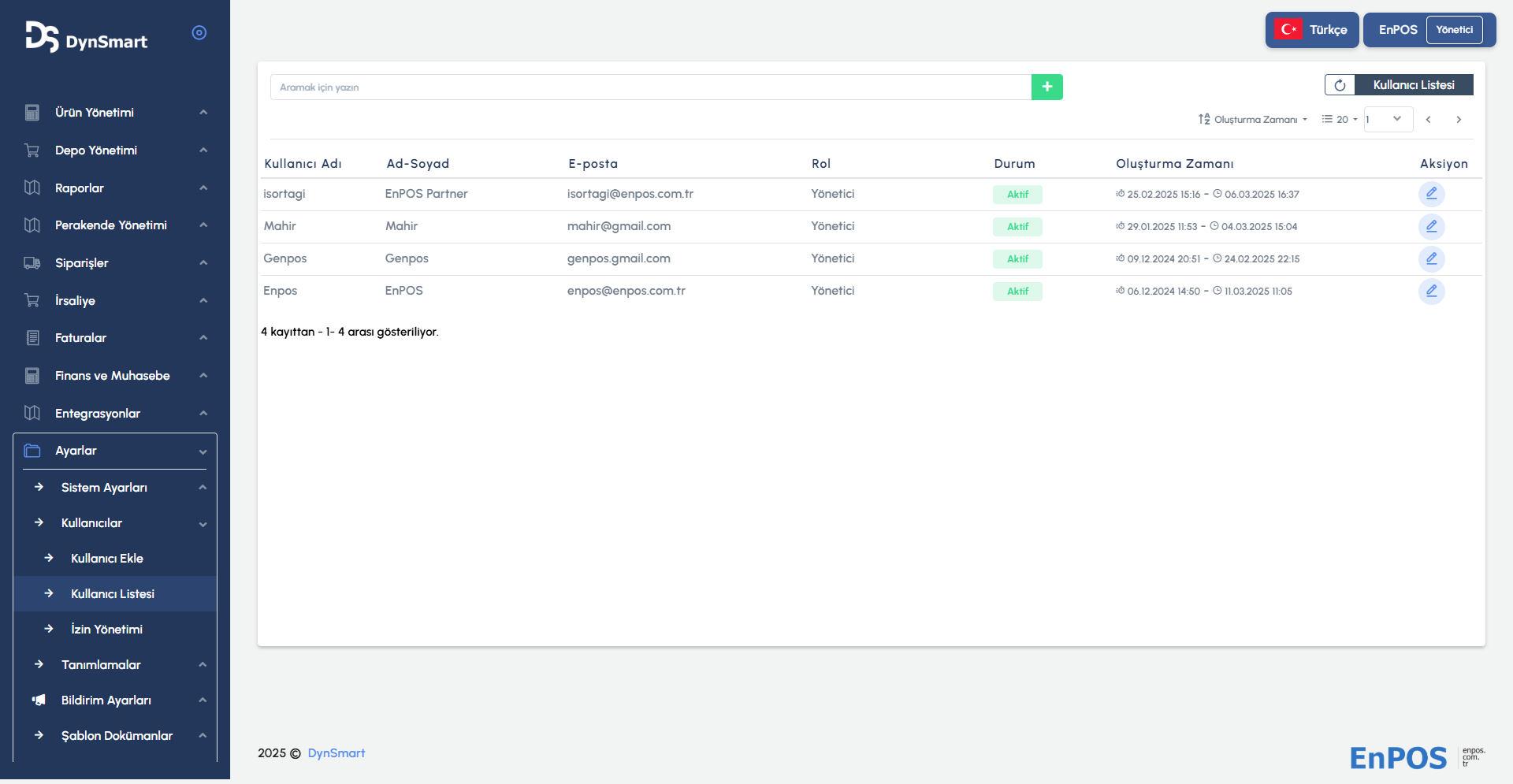Click the search input field
This screenshot has width=1513, height=784.
coord(650,87)
